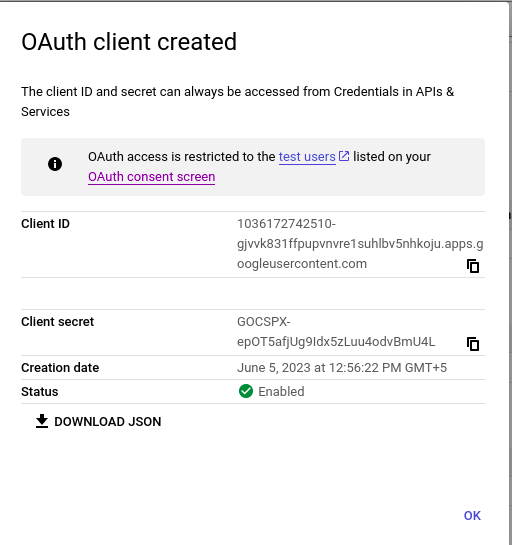This screenshot has width=512, height=545.
Task: Click the Creation date label
Action: (x=60, y=368)
